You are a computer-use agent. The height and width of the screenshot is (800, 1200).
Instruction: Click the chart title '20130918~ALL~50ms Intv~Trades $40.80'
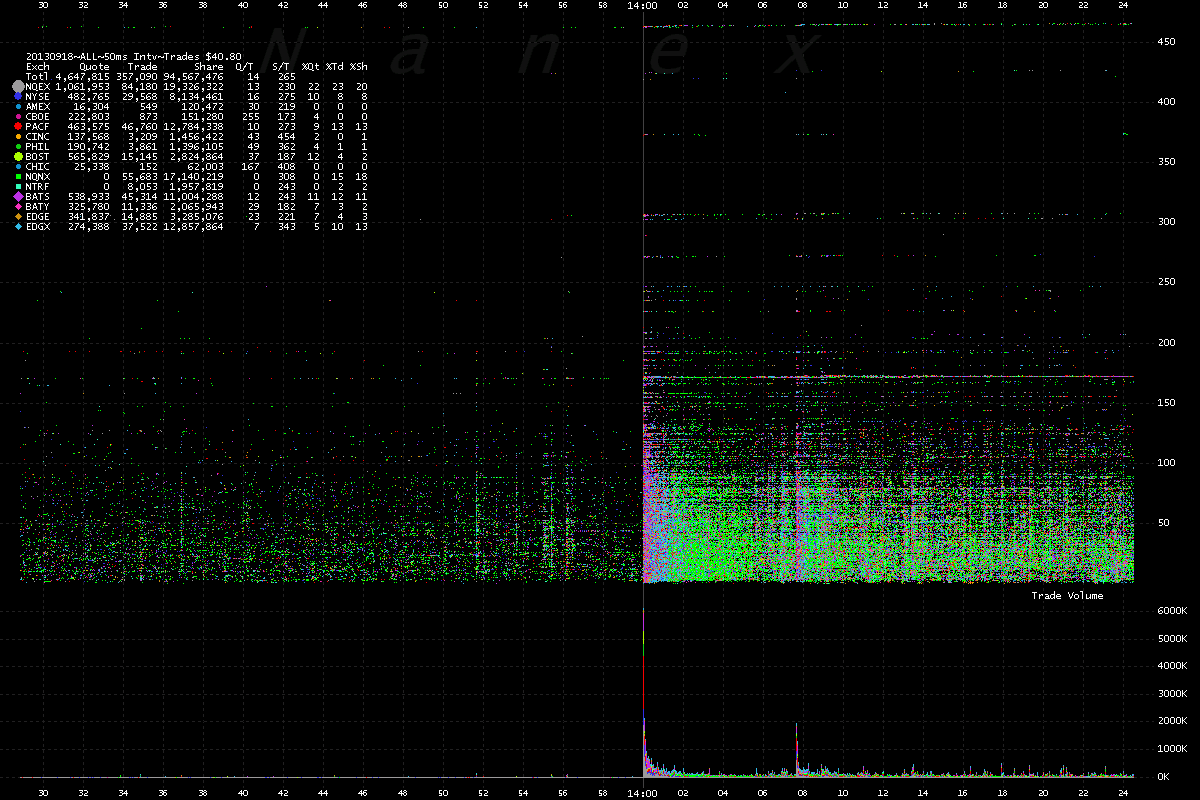(134, 56)
